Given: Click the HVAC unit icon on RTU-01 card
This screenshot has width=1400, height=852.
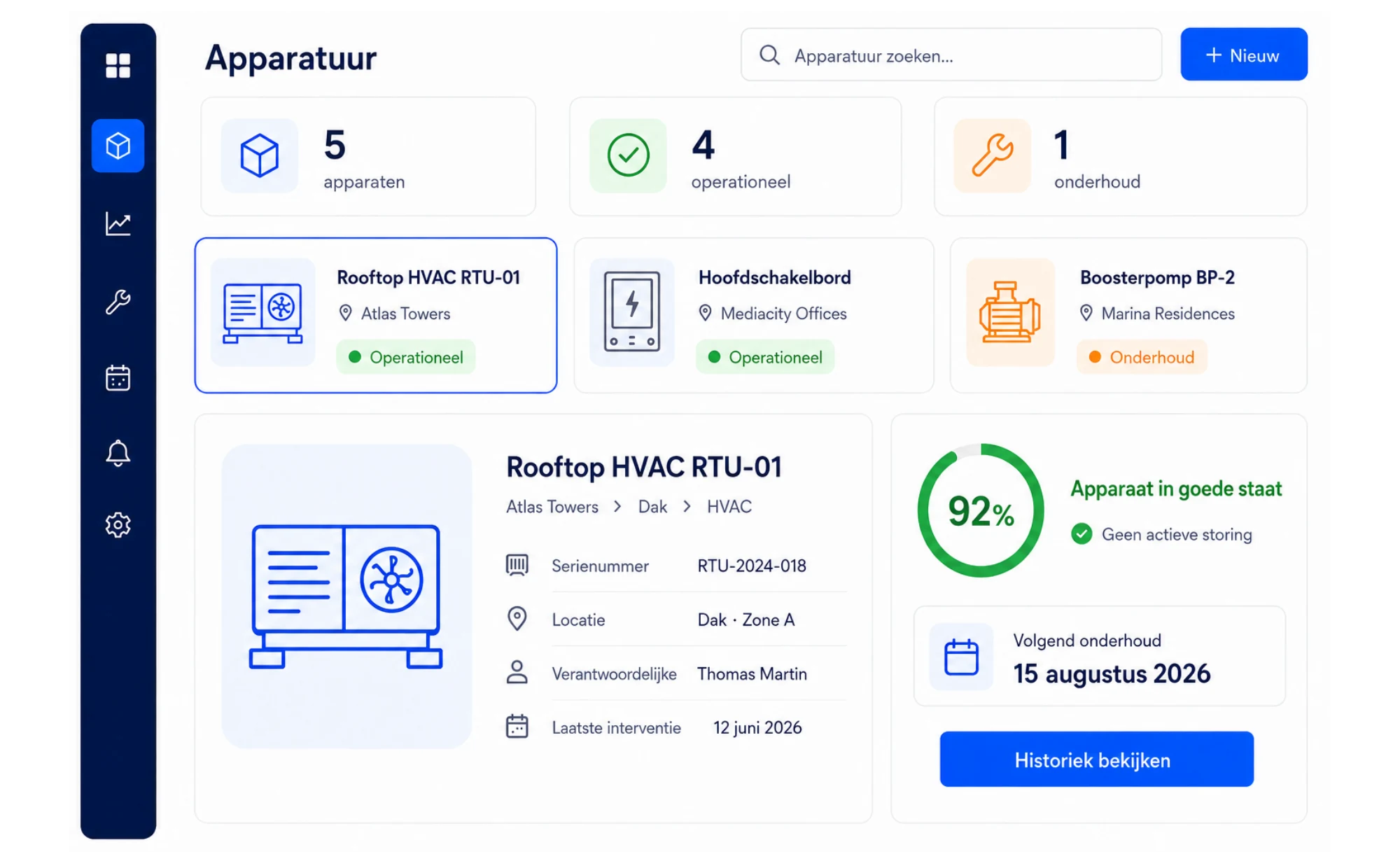Looking at the screenshot, I should 262,312.
